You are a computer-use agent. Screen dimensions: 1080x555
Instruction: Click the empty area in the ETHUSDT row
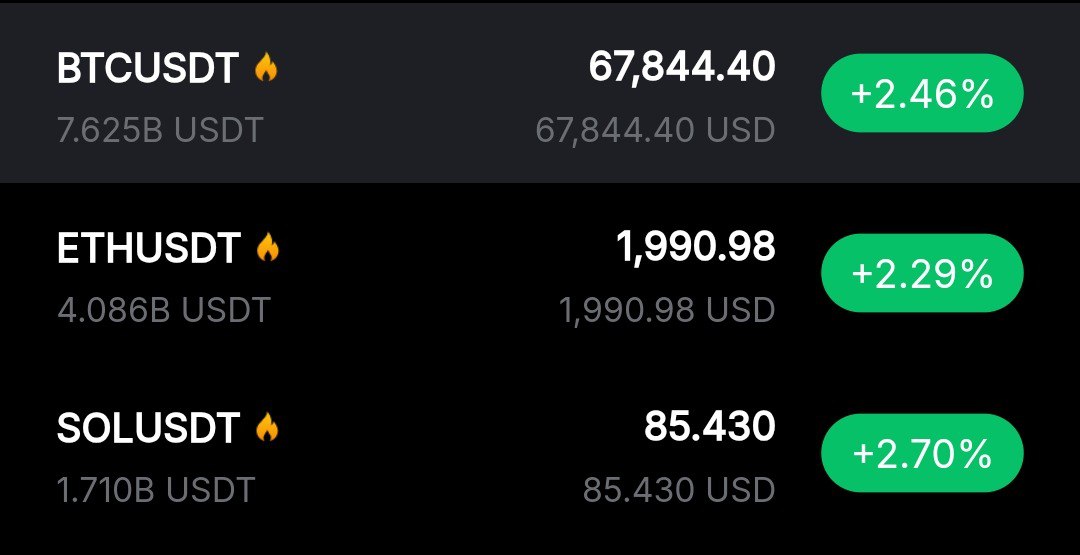[420, 275]
